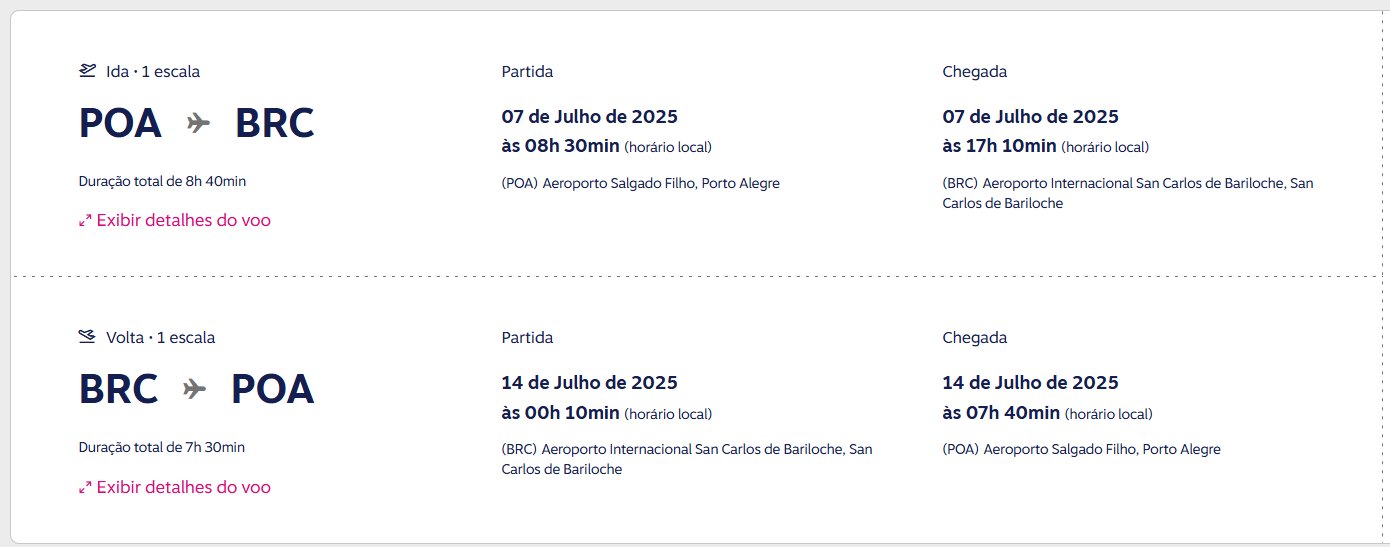The width and height of the screenshot is (1390, 547).
Task: Select the BRC origin code in return flight
Action: point(119,389)
